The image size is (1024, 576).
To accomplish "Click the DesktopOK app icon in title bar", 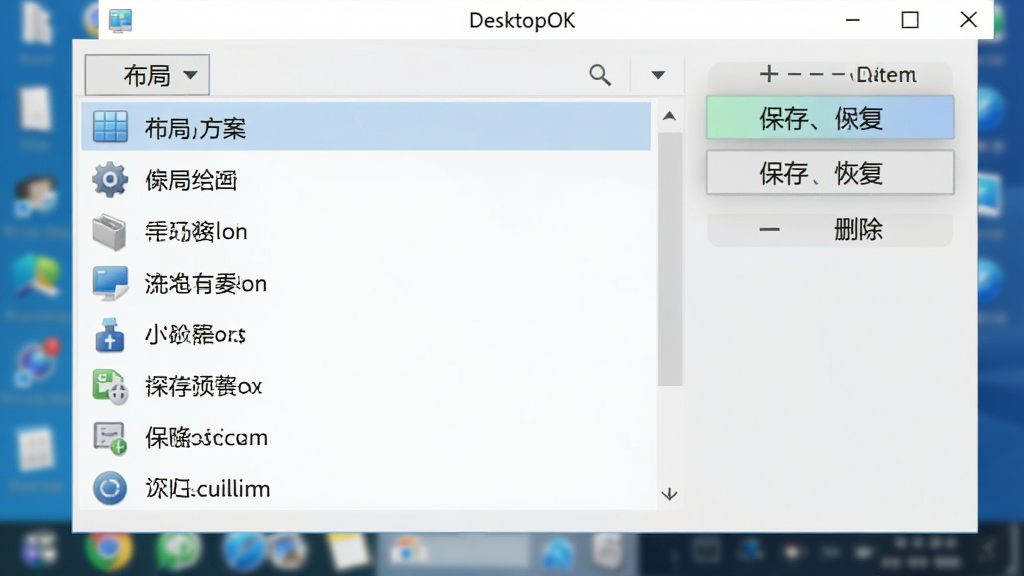I will [x=120, y=20].
